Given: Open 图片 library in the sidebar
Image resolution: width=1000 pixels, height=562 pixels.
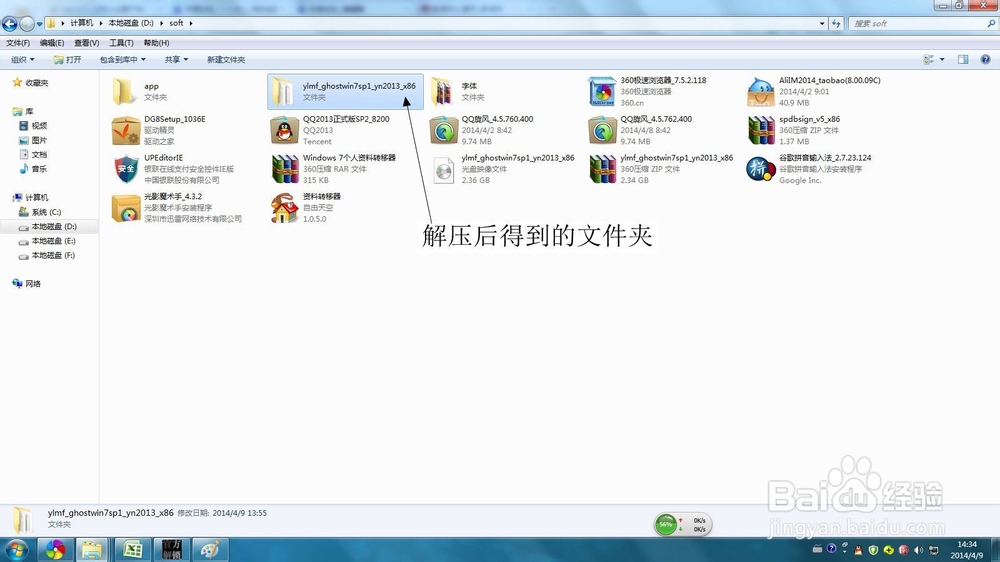Looking at the screenshot, I should tap(39, 140).
